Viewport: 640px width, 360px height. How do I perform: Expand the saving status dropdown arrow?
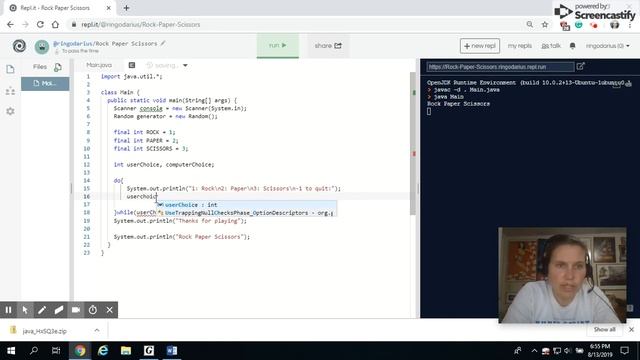point(185,65)
